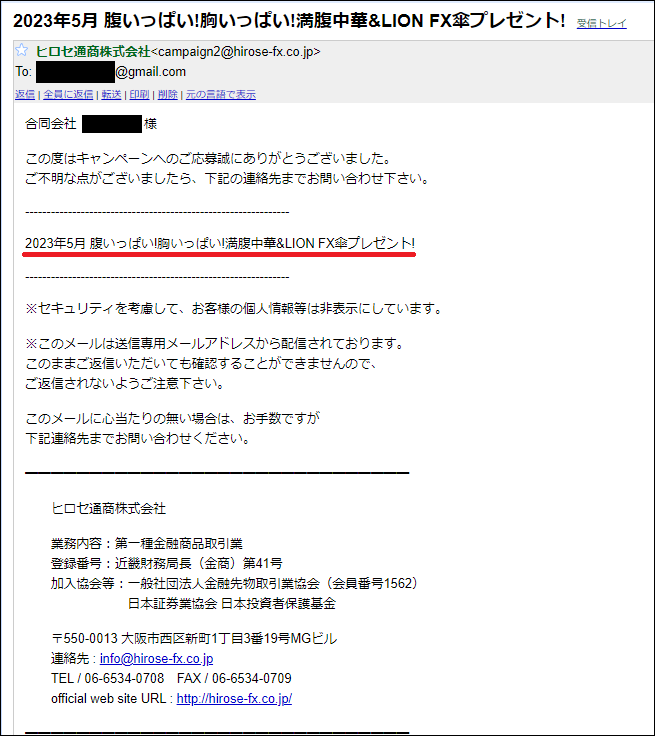655x736 pixels.
Task: Click the signature company name ヒロセ通商株式会社
Action: click(x=108, y=508)
